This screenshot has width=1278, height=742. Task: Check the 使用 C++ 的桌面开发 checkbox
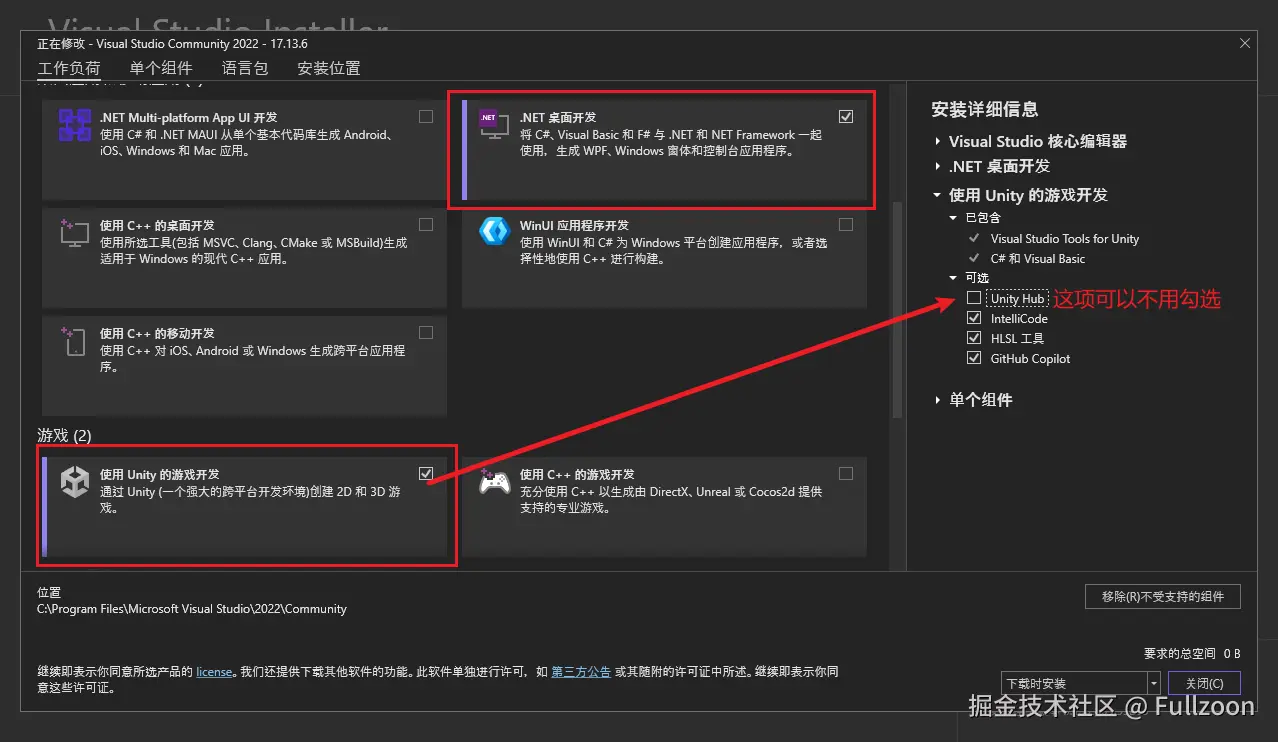click(426, 224)
